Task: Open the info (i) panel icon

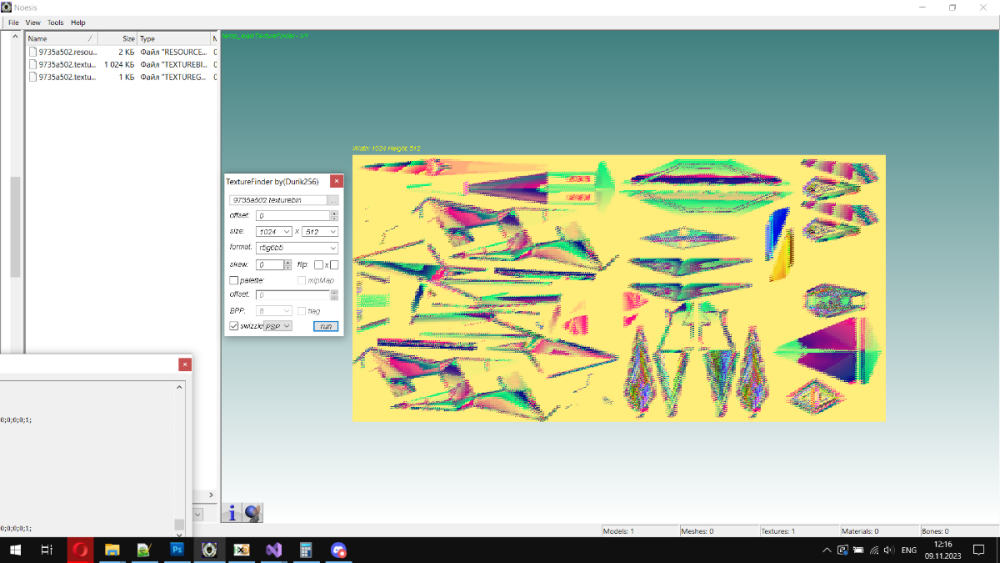Action: (232, 513)
